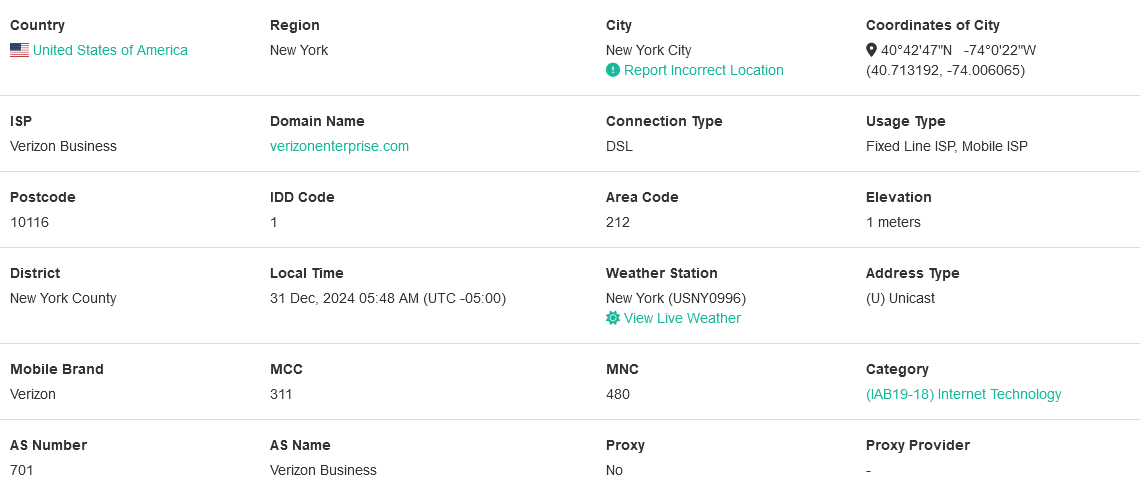Click the area code value 212

[x=618, y=222]
